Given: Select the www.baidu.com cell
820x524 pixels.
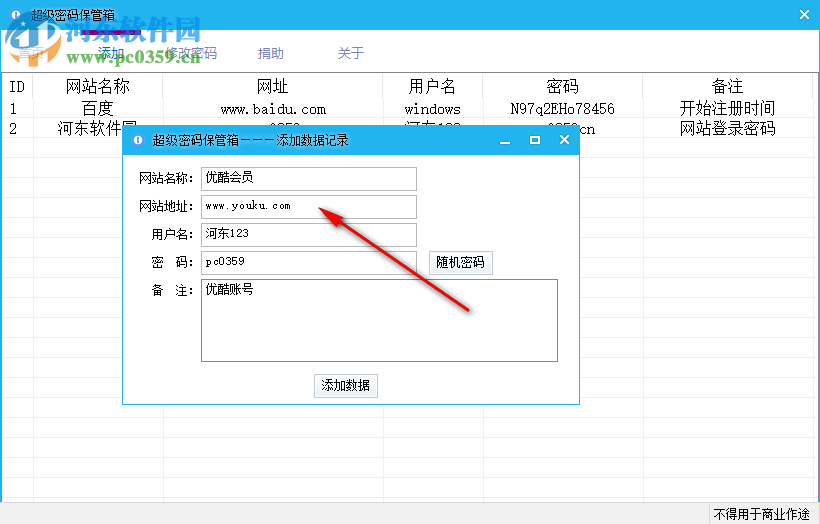Looking at the screenshot, I should coord(273,109).
